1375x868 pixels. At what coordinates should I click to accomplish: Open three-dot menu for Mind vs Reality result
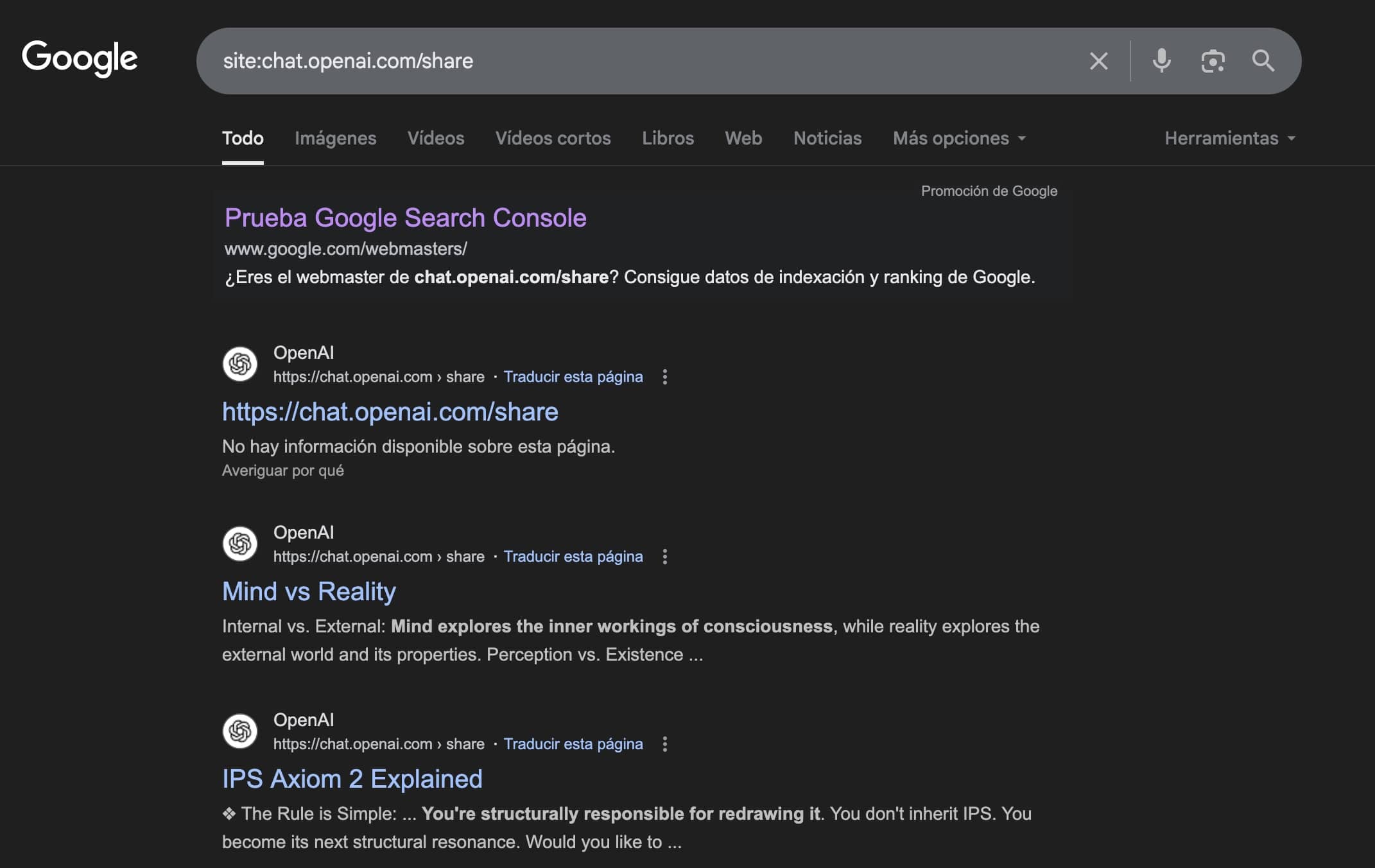click(665, 557)
